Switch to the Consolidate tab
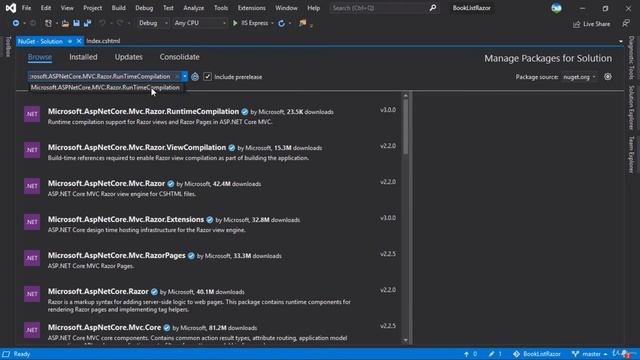This screenshot has height=360, width=640. [180, 57]
